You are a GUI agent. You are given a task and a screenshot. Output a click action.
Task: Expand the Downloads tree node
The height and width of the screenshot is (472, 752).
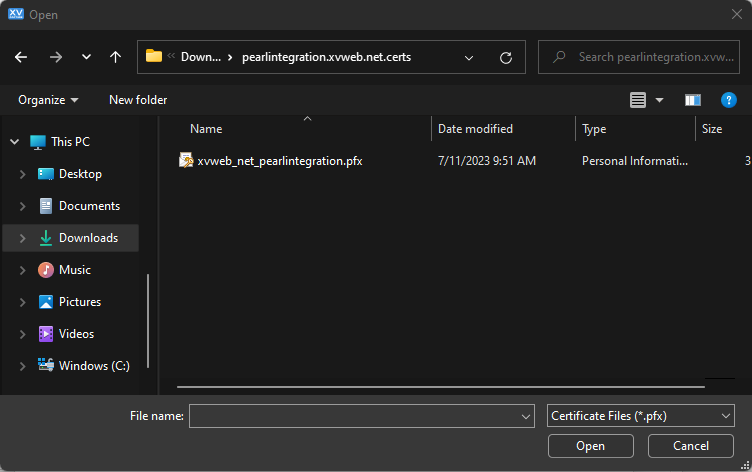click(x=22, y=238)
